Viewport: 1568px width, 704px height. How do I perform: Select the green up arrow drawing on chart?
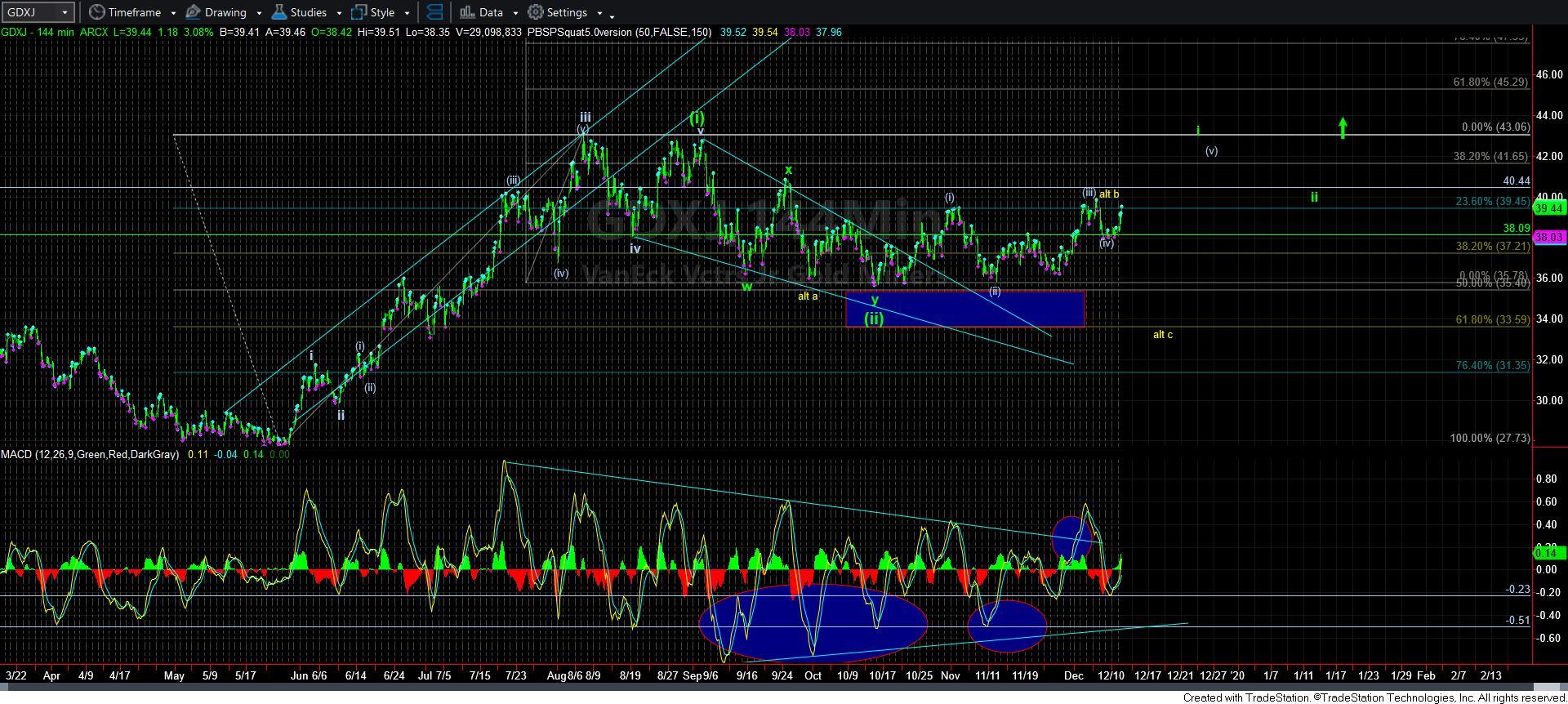tap(1342, 127)
